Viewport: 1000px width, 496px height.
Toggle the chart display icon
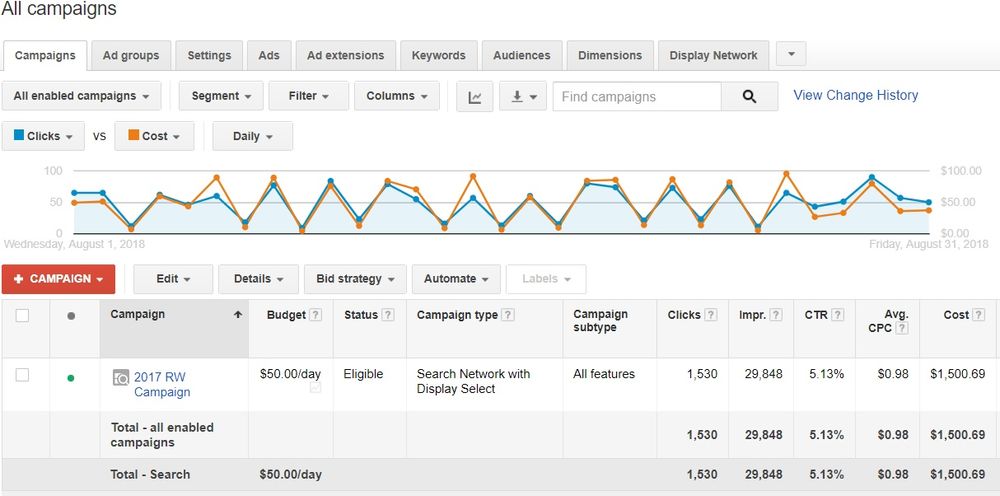(x=475, y=97)
